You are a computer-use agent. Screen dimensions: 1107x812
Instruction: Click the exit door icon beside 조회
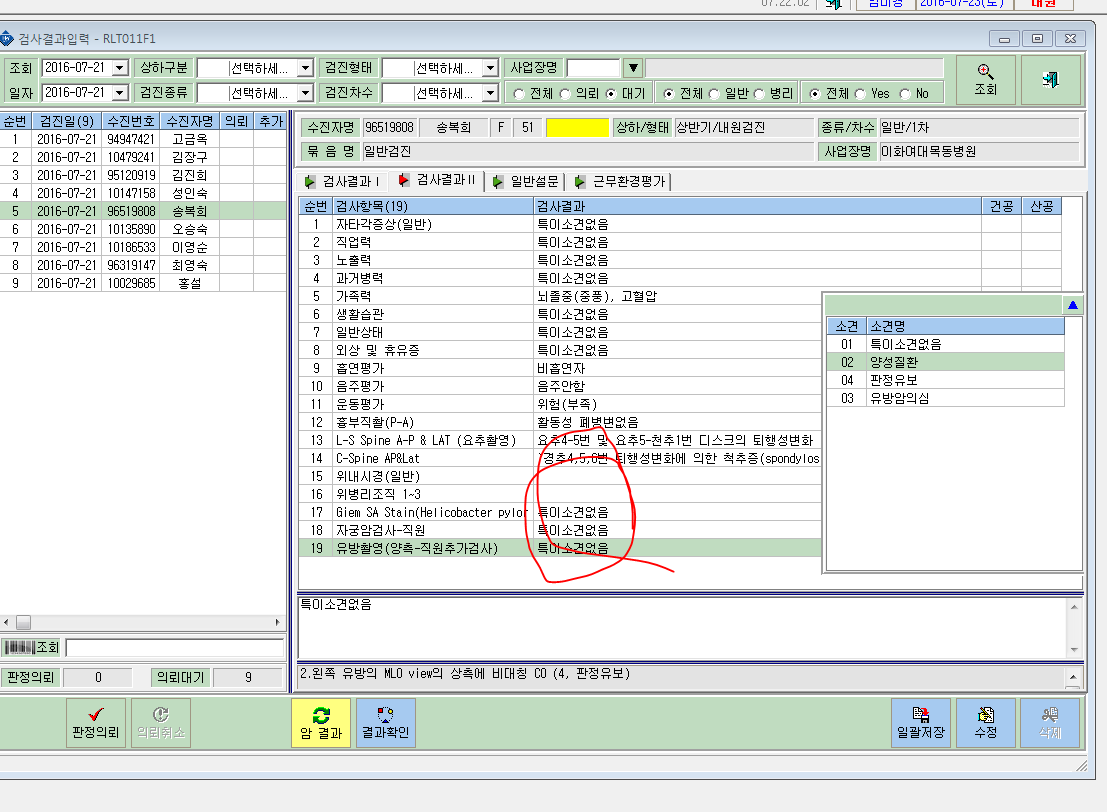click(x=1050, y=80)
